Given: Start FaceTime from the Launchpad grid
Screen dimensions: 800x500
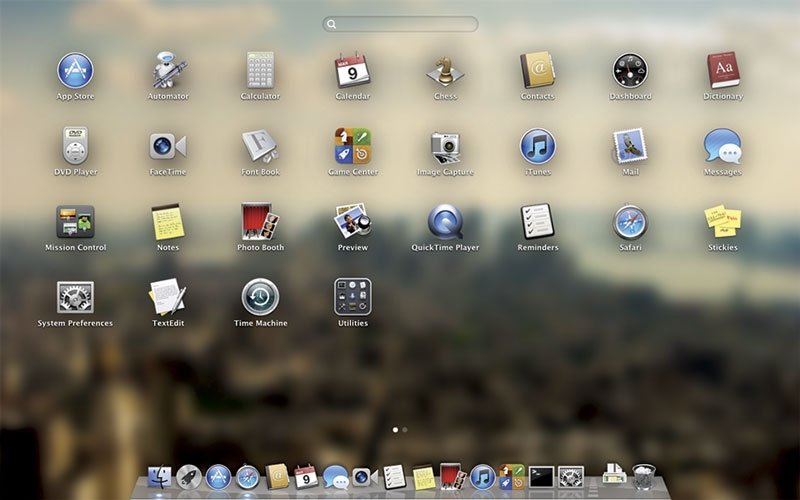Looking at the screenshot, I should (168, 146).
